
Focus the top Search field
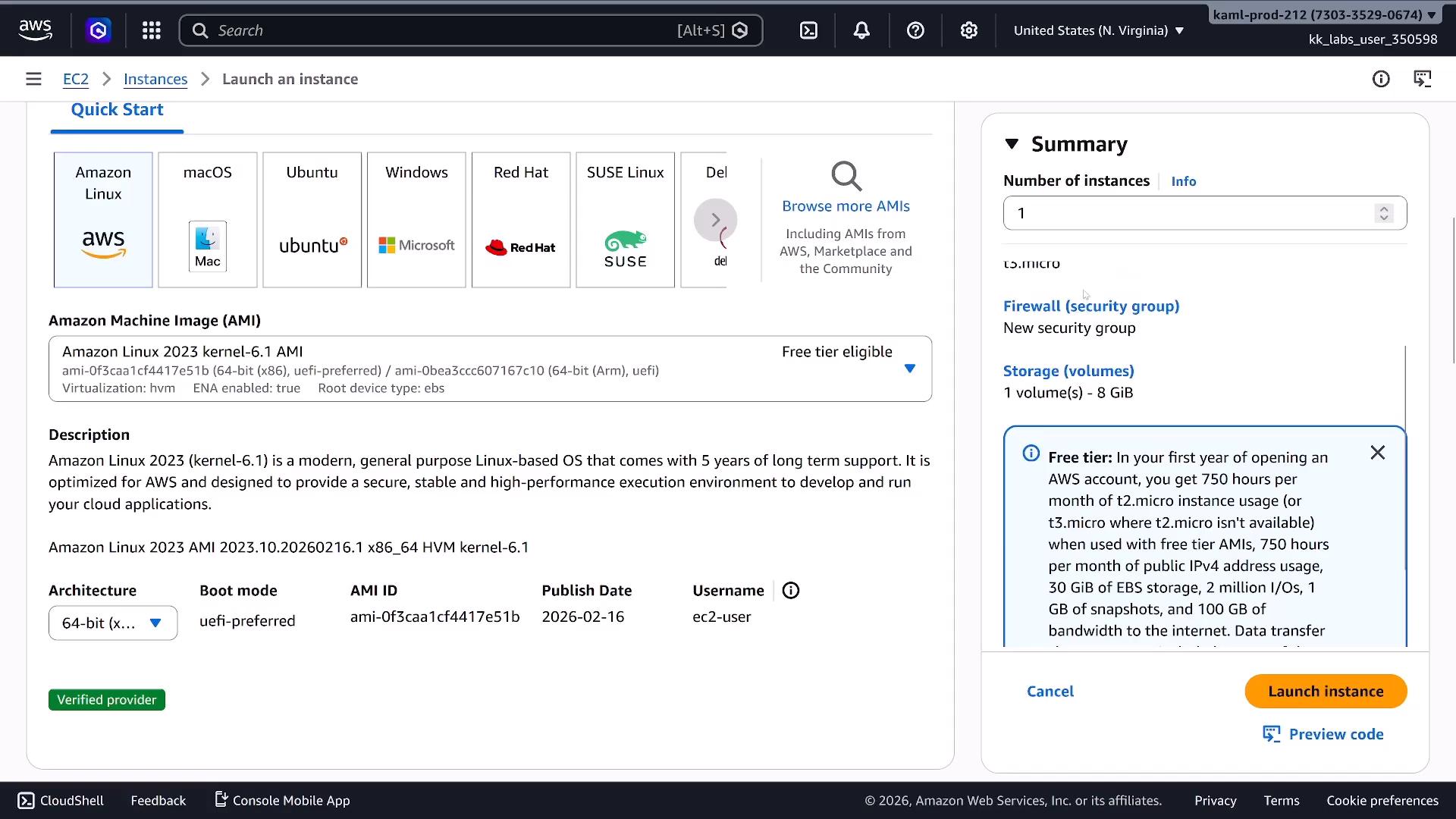point(471,30)
